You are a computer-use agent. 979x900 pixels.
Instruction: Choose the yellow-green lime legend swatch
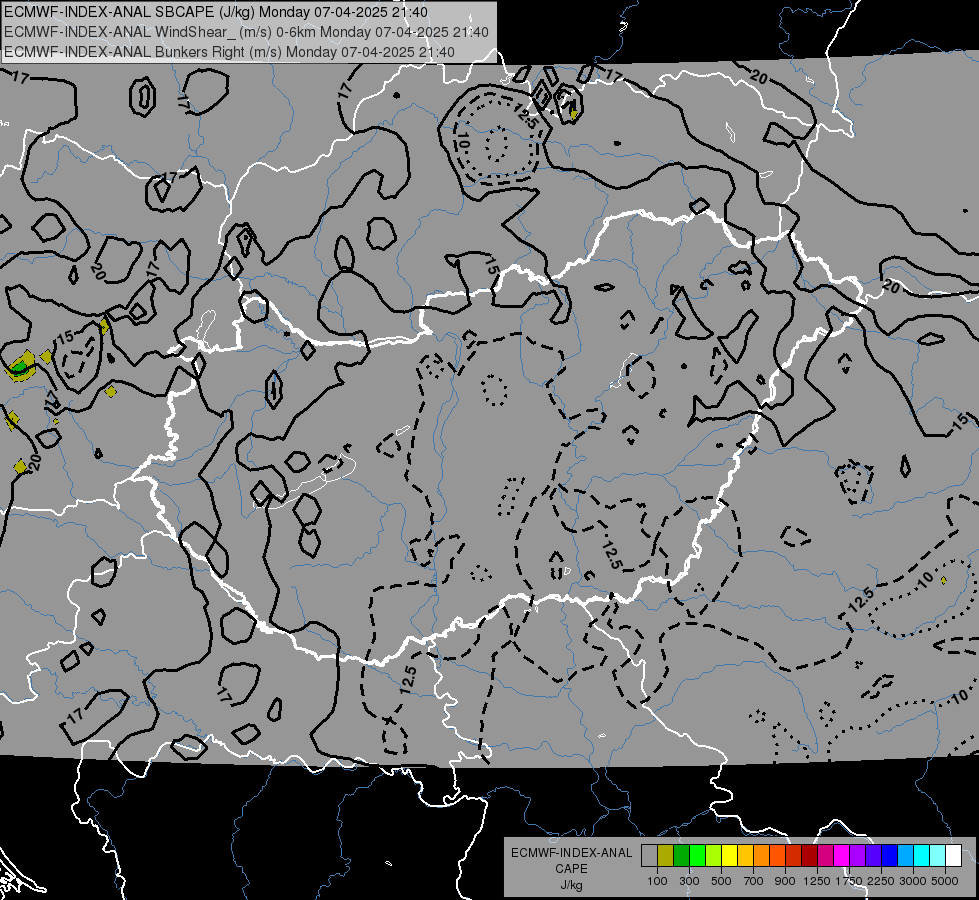(x=714, y=856)
